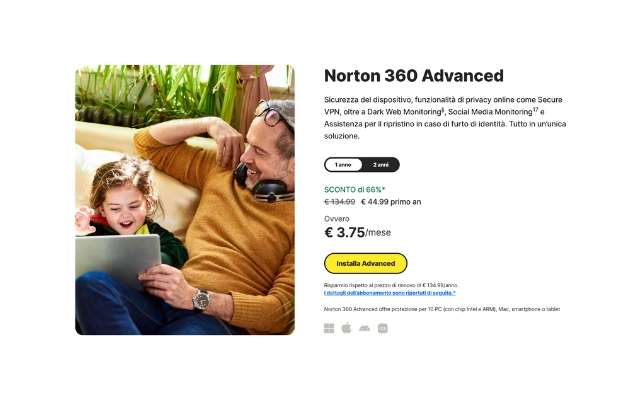Viewport: 640px width, 400px height.
Task: Click the SCONTO di 66% discount label
Action: (355, 190)
